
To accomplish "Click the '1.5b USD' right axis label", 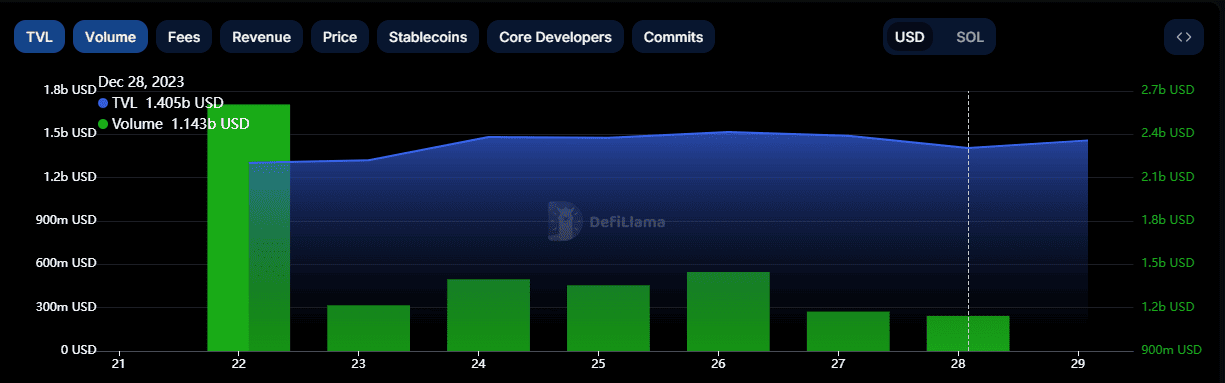I will pyautogui.click(x=1168, y=263).
